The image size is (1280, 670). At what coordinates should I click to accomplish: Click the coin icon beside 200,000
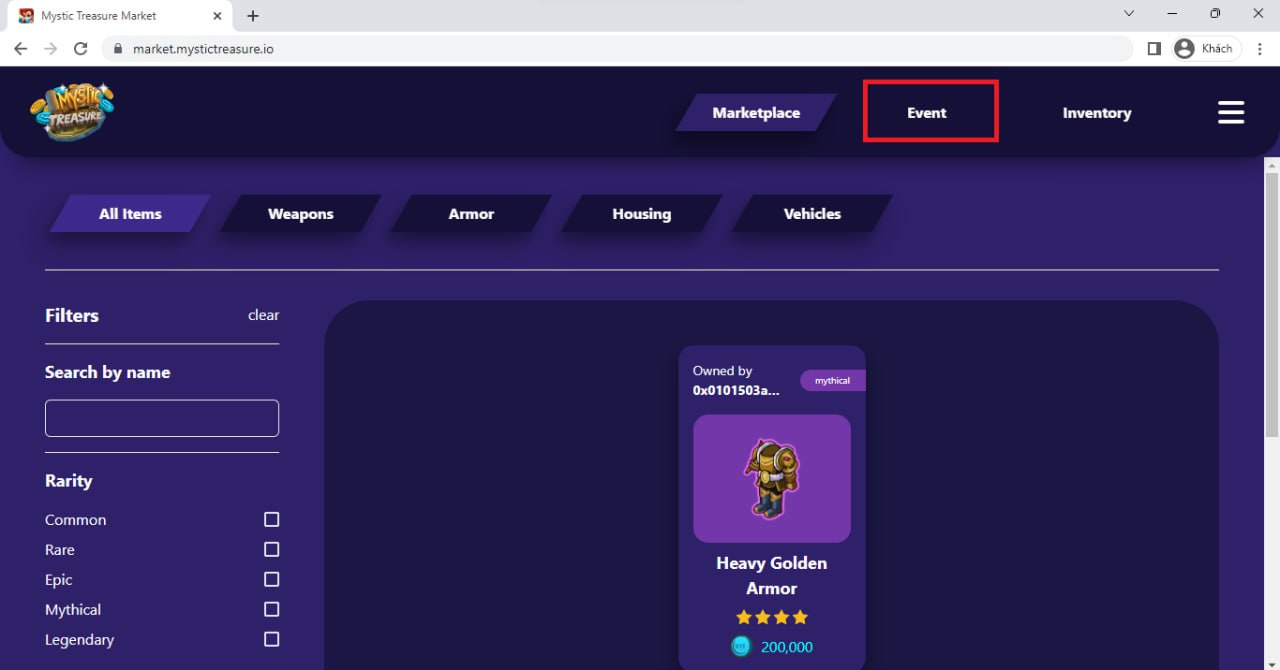(741, 646)
